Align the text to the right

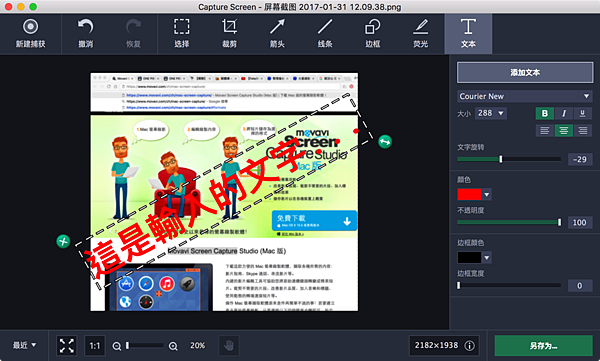pos(582,131)
